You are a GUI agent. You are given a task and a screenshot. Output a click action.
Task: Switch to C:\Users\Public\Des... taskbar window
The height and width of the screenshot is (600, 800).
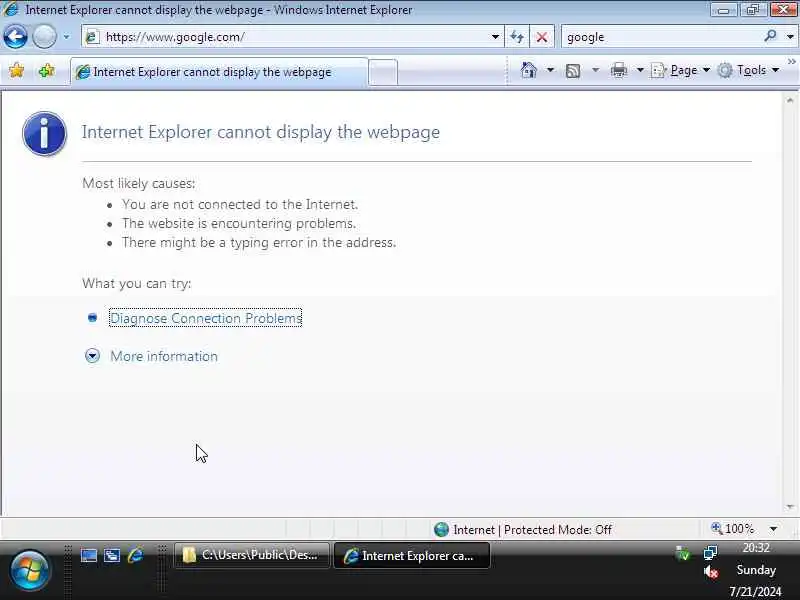(252, 555)
